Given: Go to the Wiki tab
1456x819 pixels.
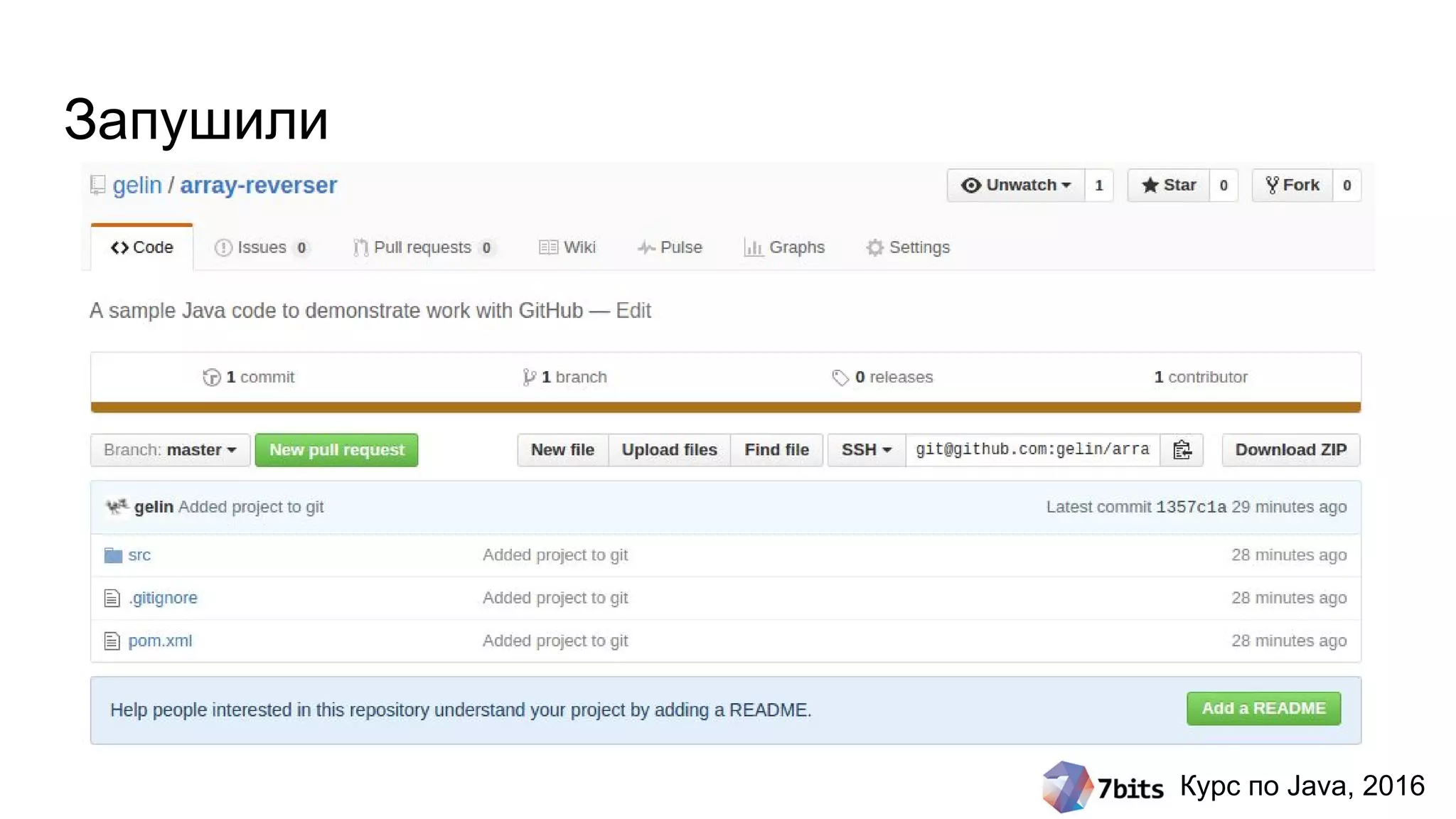Looking at the screenshot, I should coord(567,247).
